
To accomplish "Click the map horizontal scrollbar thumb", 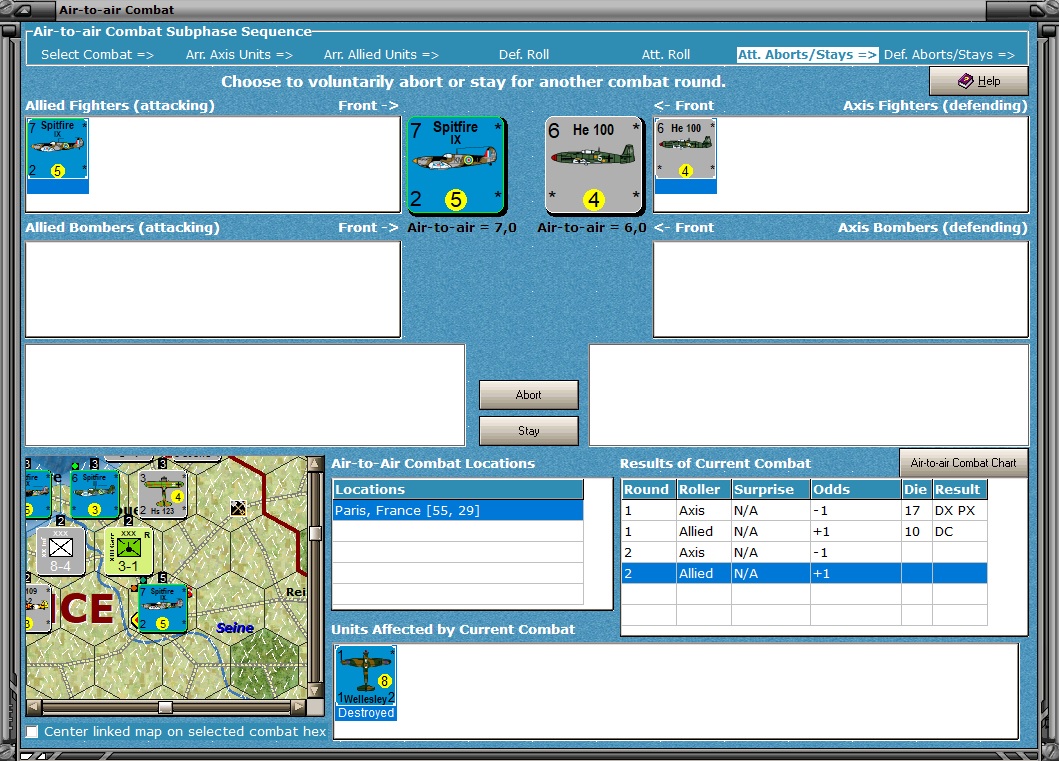I will coord(165,707).
